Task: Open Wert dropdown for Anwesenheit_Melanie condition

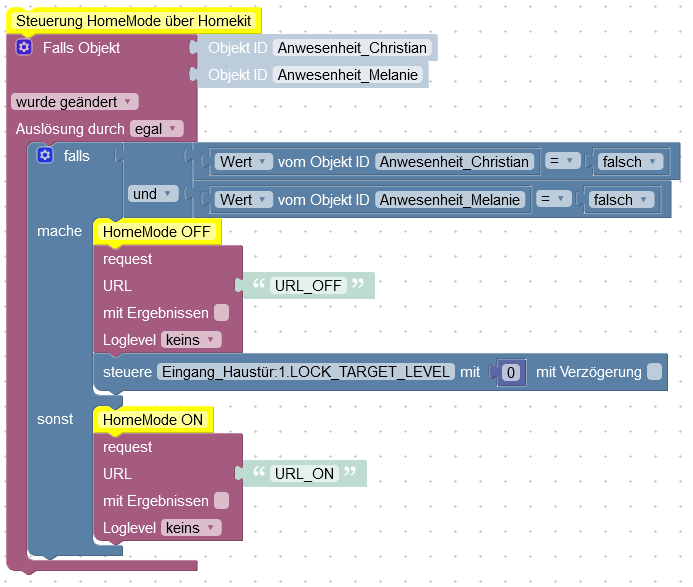Action: [243, 199]
